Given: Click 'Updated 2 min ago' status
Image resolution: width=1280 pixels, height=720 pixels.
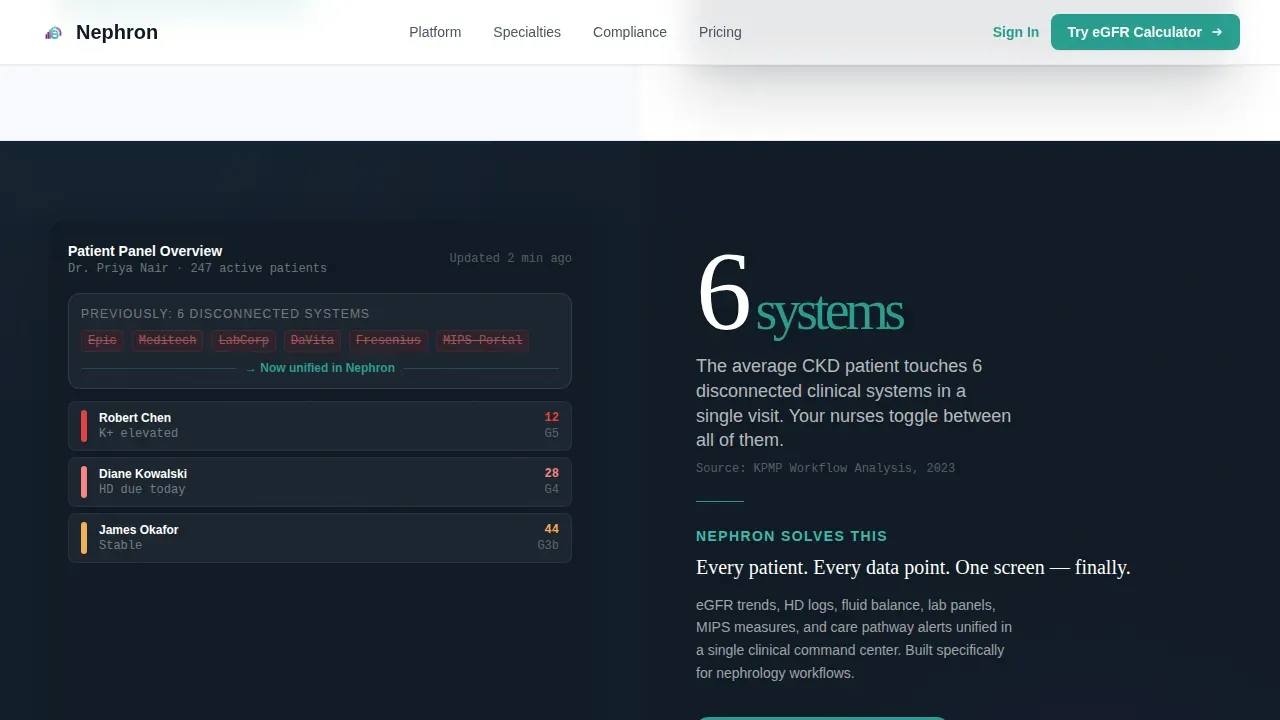Looking at the screenshot, I should click(x=510, y=258).
